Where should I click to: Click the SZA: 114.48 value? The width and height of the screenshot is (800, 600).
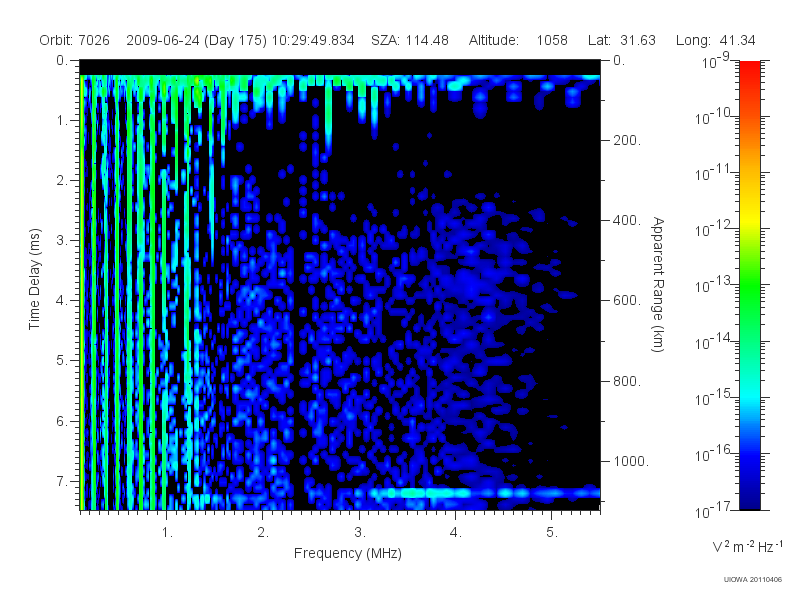point(410,40)
